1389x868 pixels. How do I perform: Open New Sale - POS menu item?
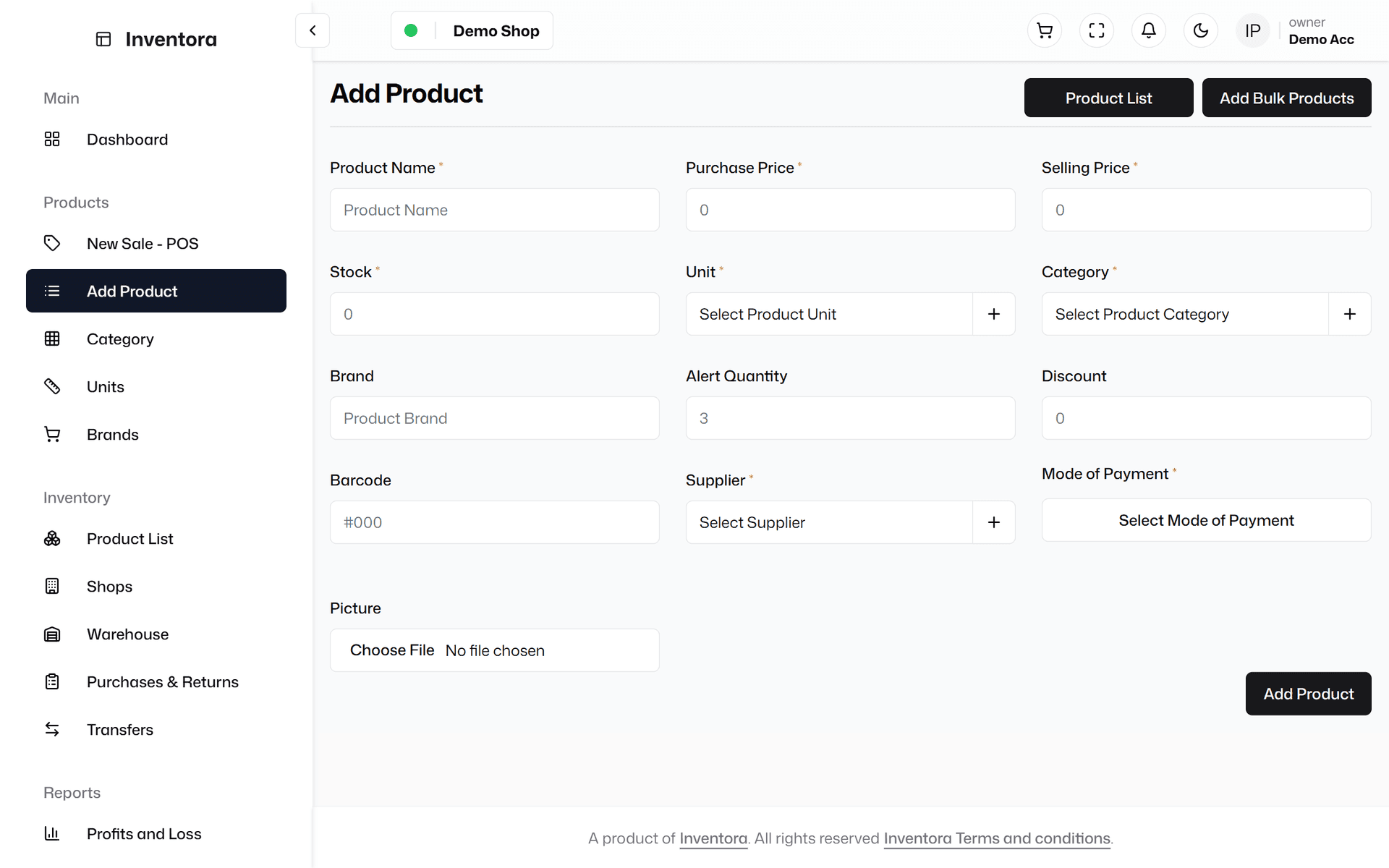coord(156,243)
